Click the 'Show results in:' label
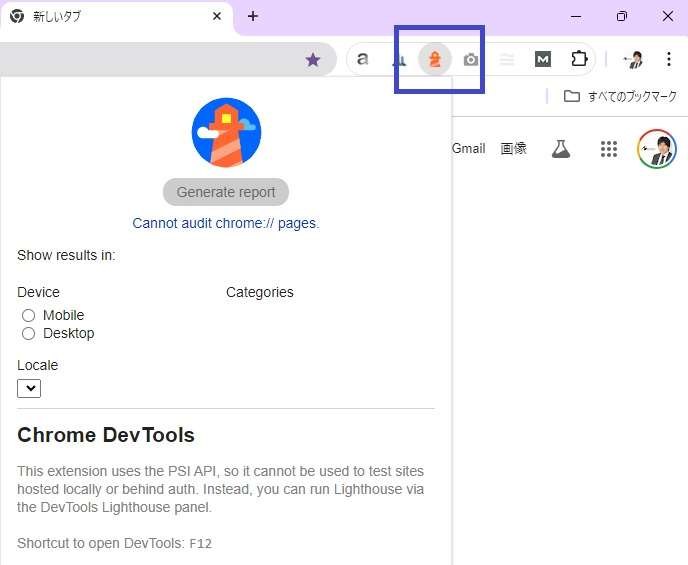The height and width of the screenshot is (565, 688). (x=66, y=255)
